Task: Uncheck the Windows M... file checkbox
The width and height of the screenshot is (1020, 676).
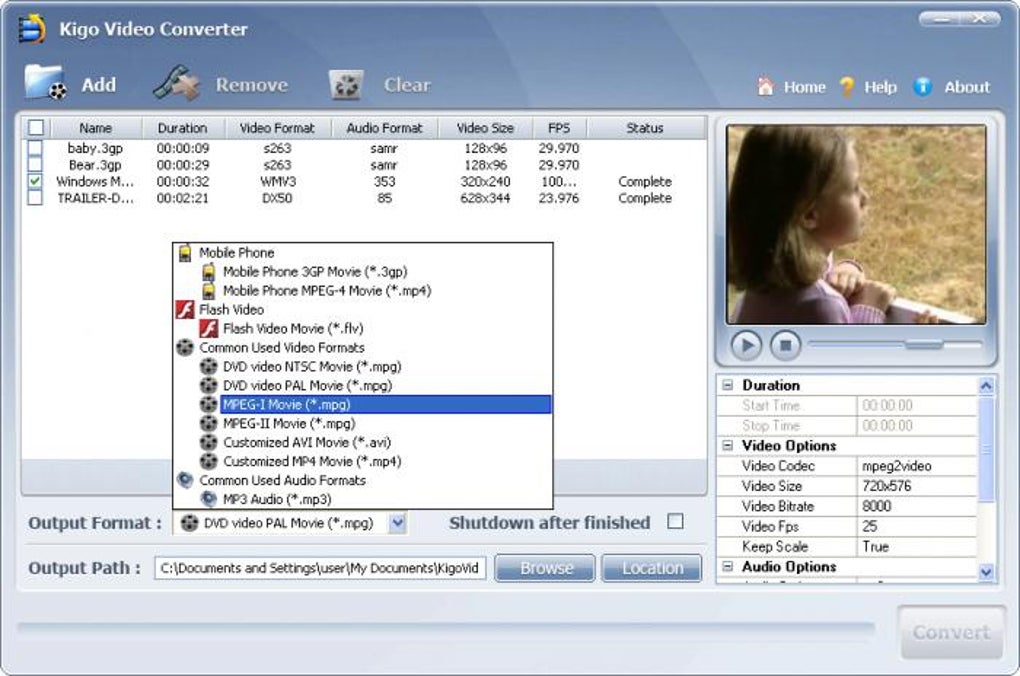Action: 35,182
